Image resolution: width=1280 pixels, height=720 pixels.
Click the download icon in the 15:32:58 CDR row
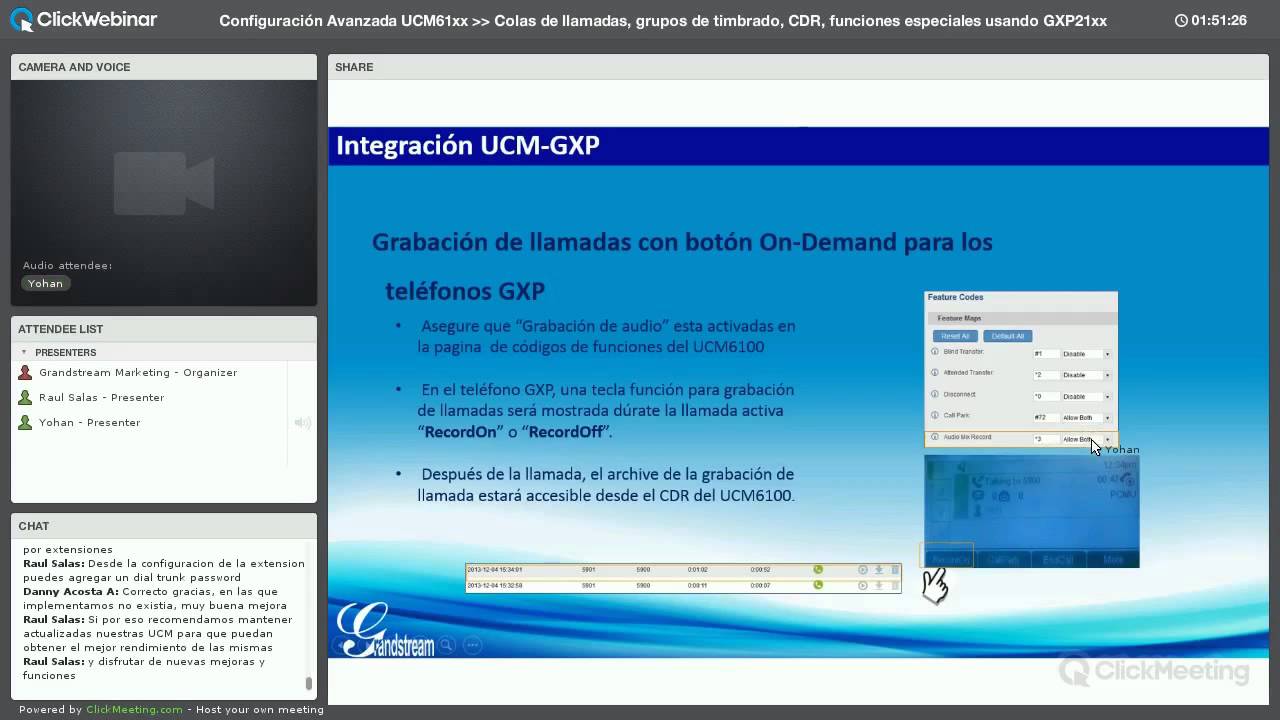pos(879,585)
